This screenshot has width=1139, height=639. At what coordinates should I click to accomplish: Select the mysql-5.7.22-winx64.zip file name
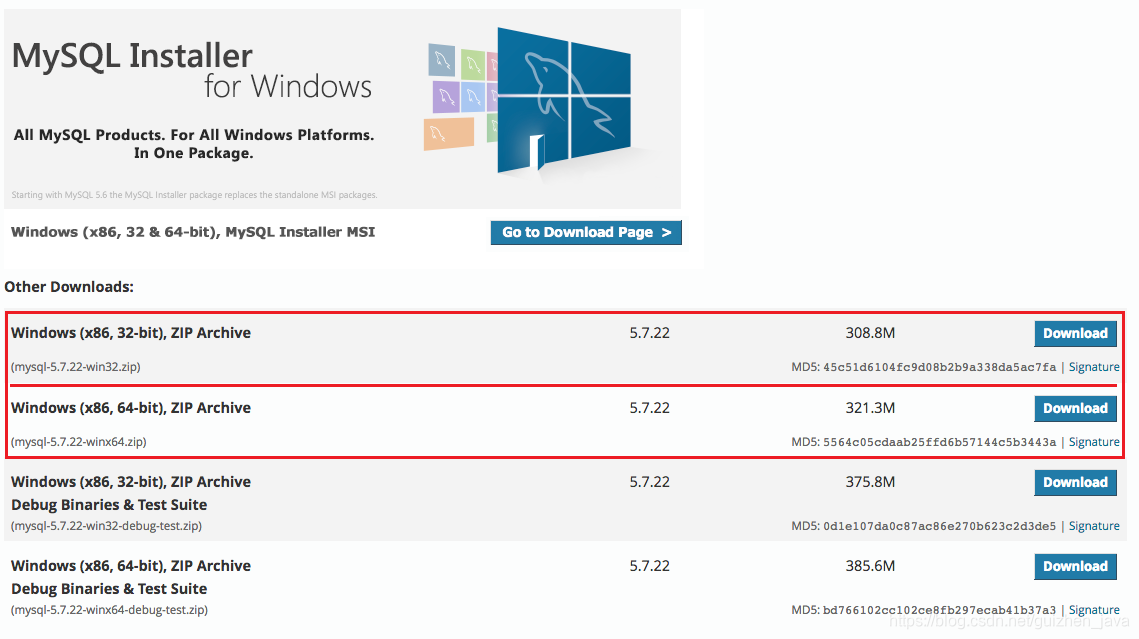click(x=78, y=441)
